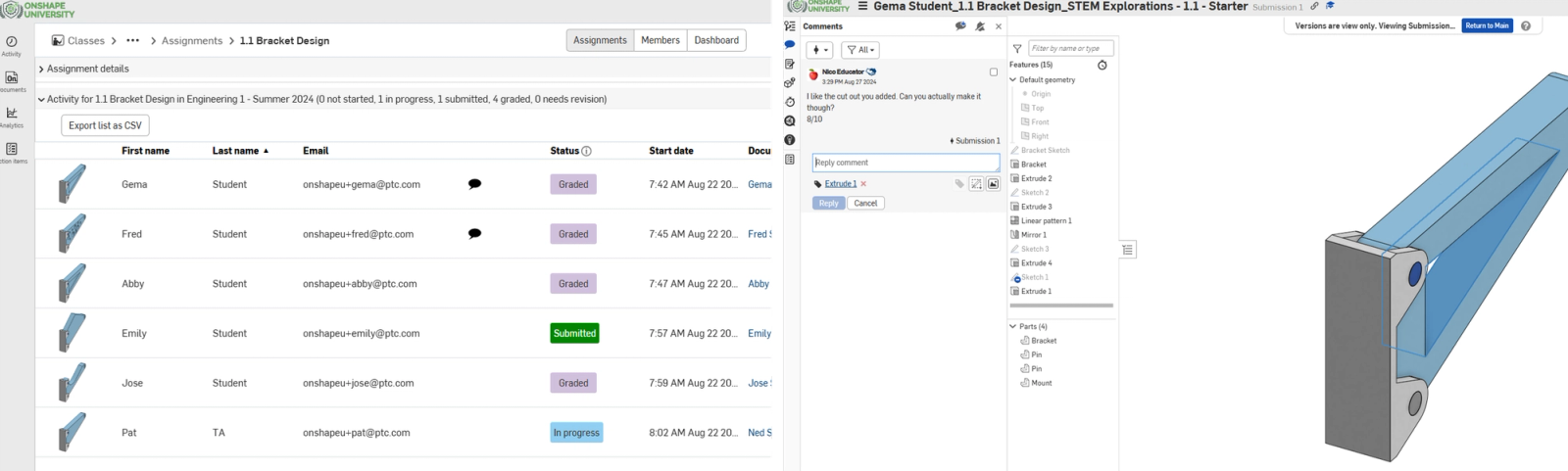1568x471 pixels.
Task: Click the Status column info icon
Action: [x=586, y=151]
